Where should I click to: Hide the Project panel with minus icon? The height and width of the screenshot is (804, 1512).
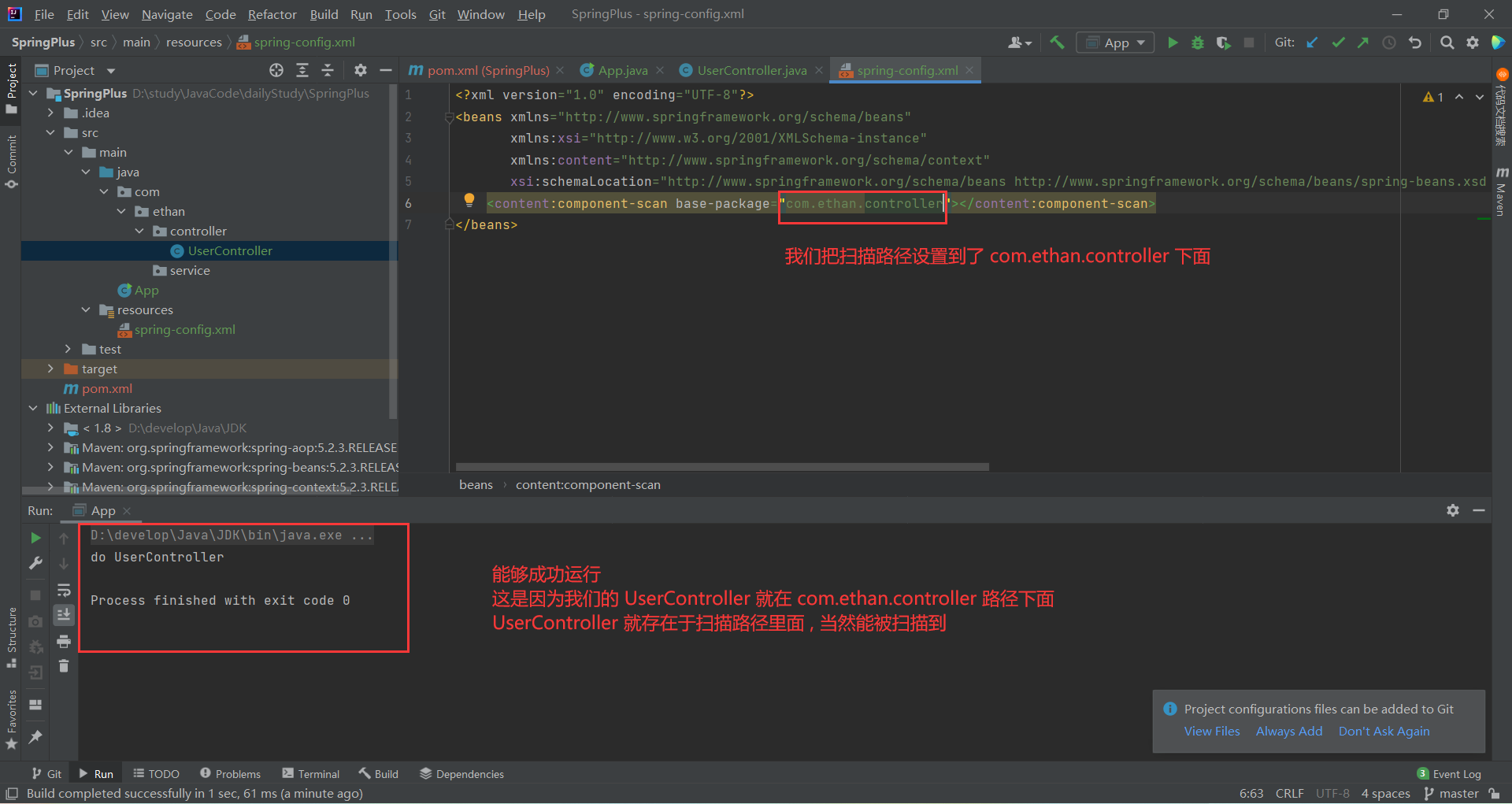point(386,70)
